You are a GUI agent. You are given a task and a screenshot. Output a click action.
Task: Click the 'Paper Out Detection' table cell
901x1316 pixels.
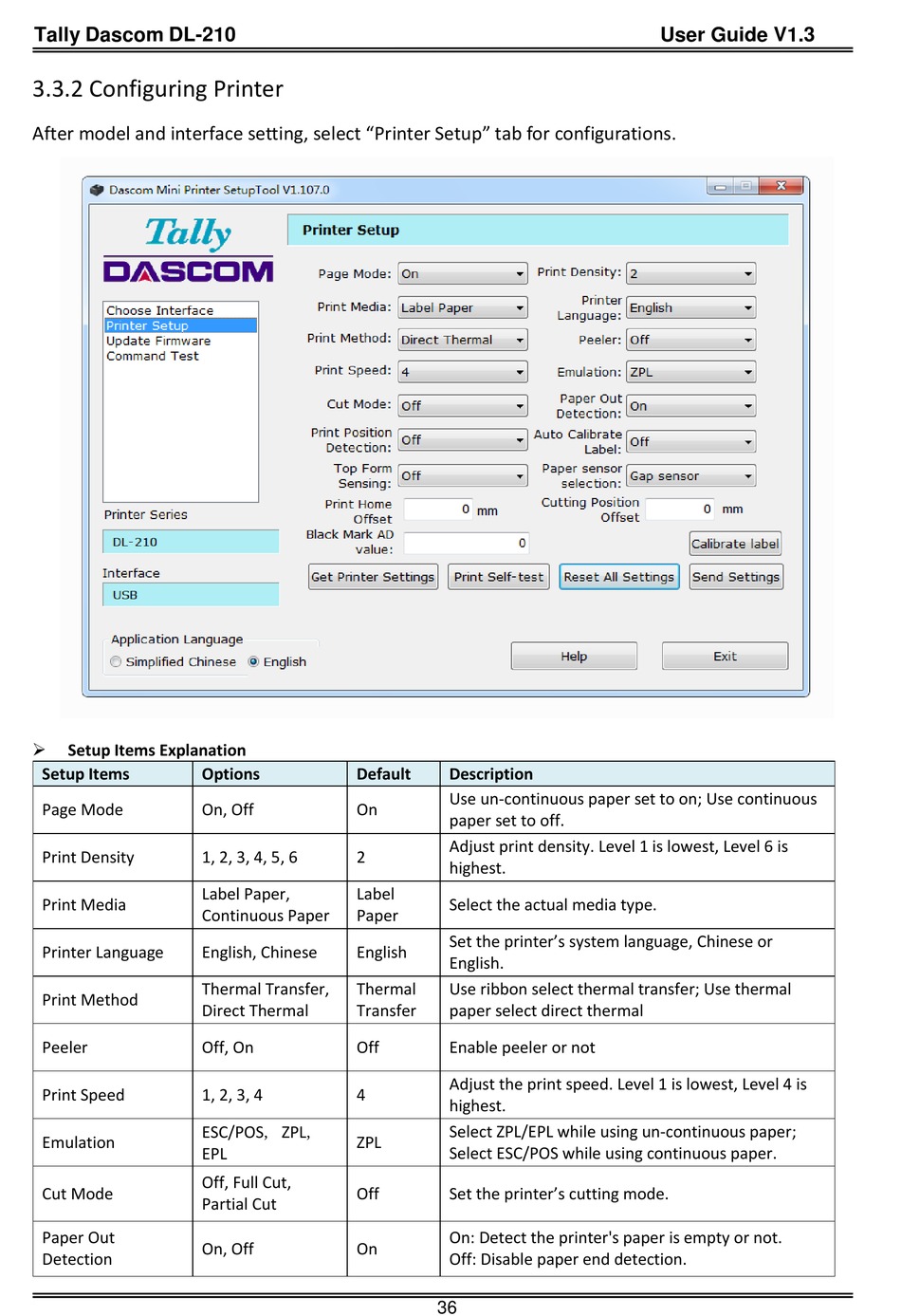(x=113, y=1249)
